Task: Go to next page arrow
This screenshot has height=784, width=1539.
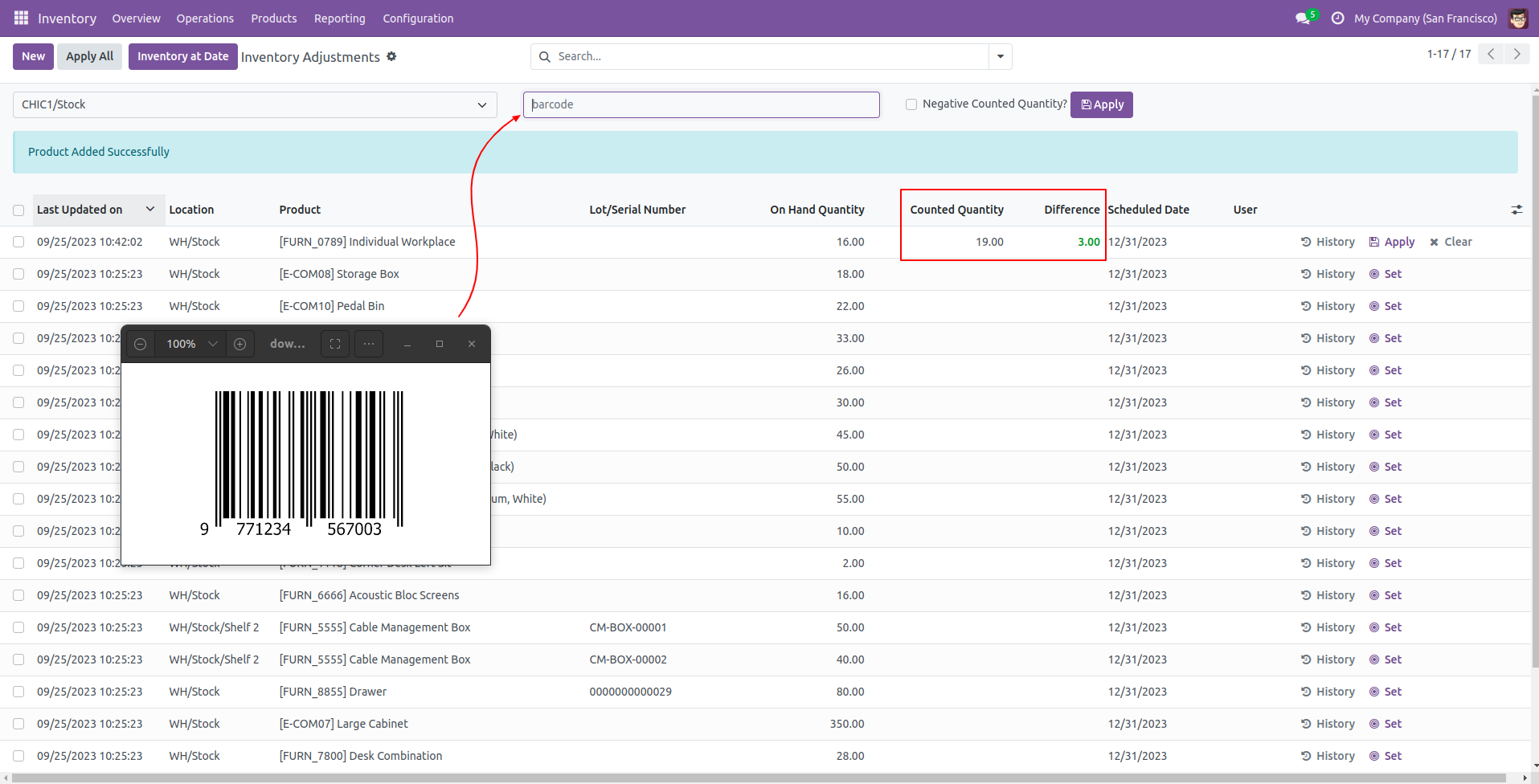Action: click(1516, 54)
